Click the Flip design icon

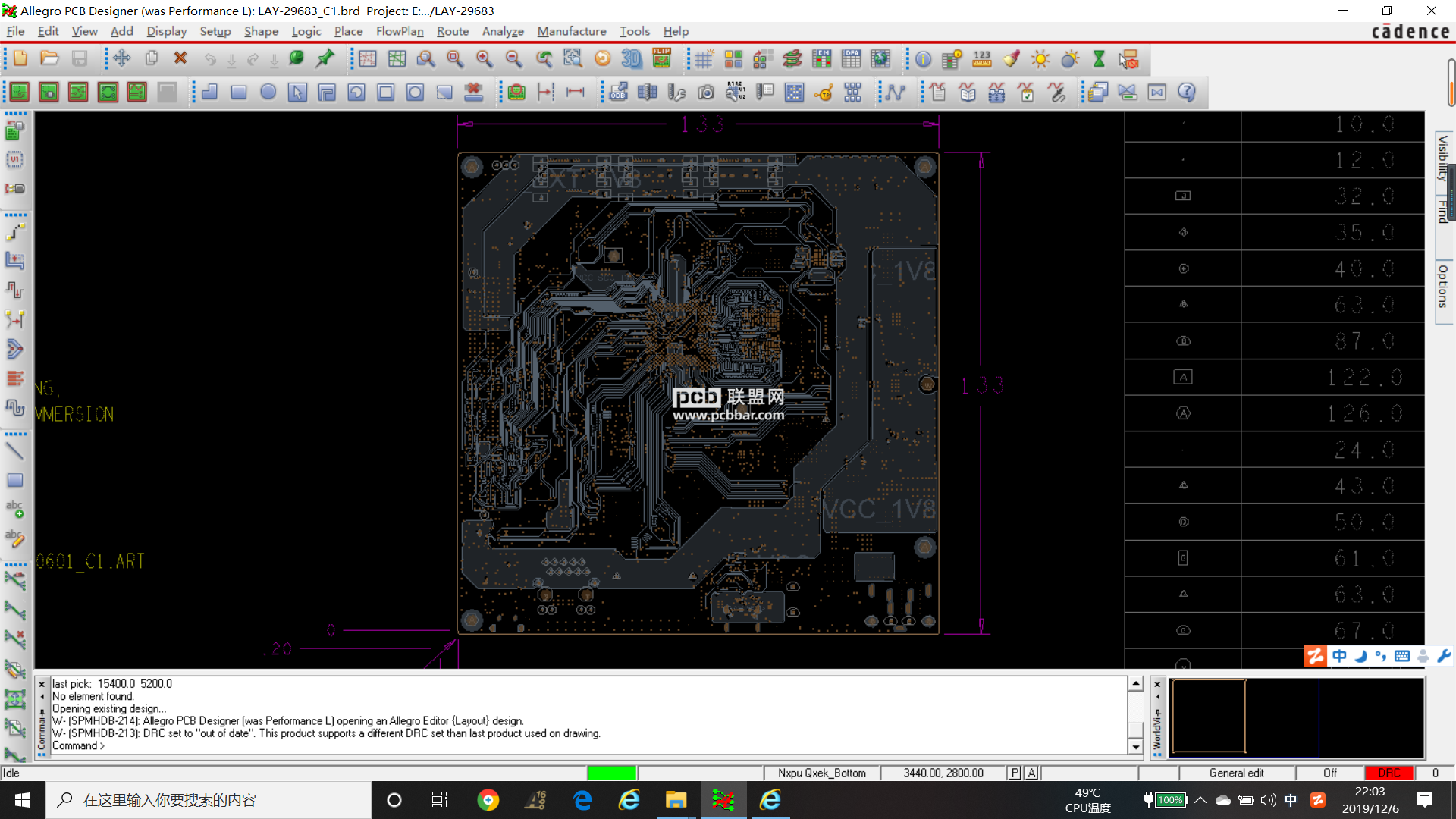tap(662, 59)
